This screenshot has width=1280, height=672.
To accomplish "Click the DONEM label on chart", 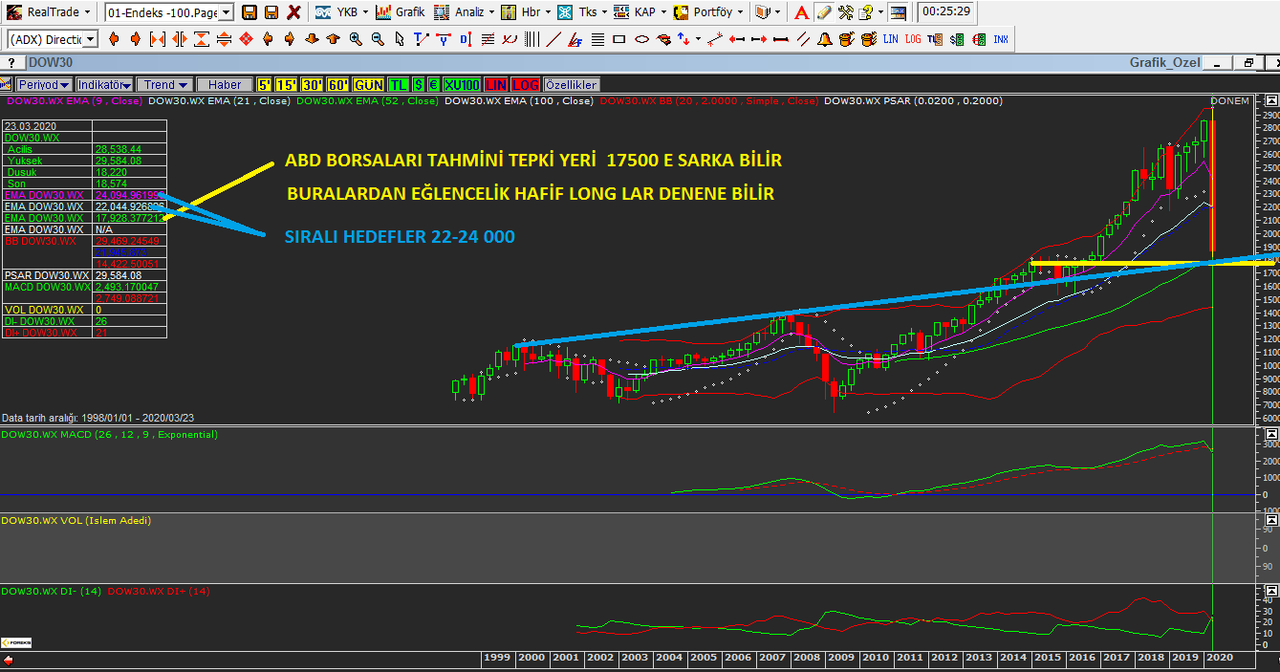I will click(x=1230, y=101).
